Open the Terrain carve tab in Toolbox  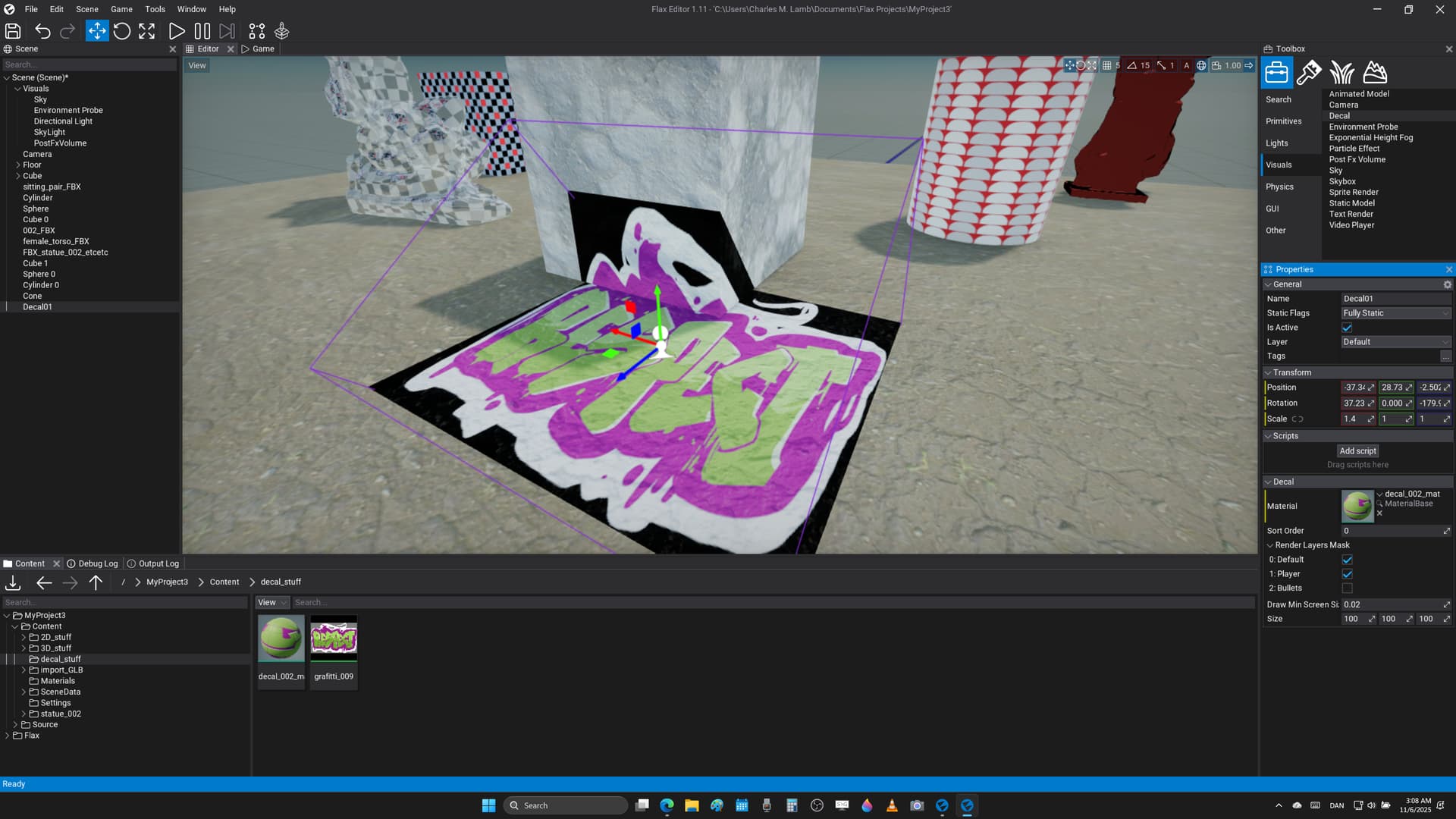[x=1375, y=73]
